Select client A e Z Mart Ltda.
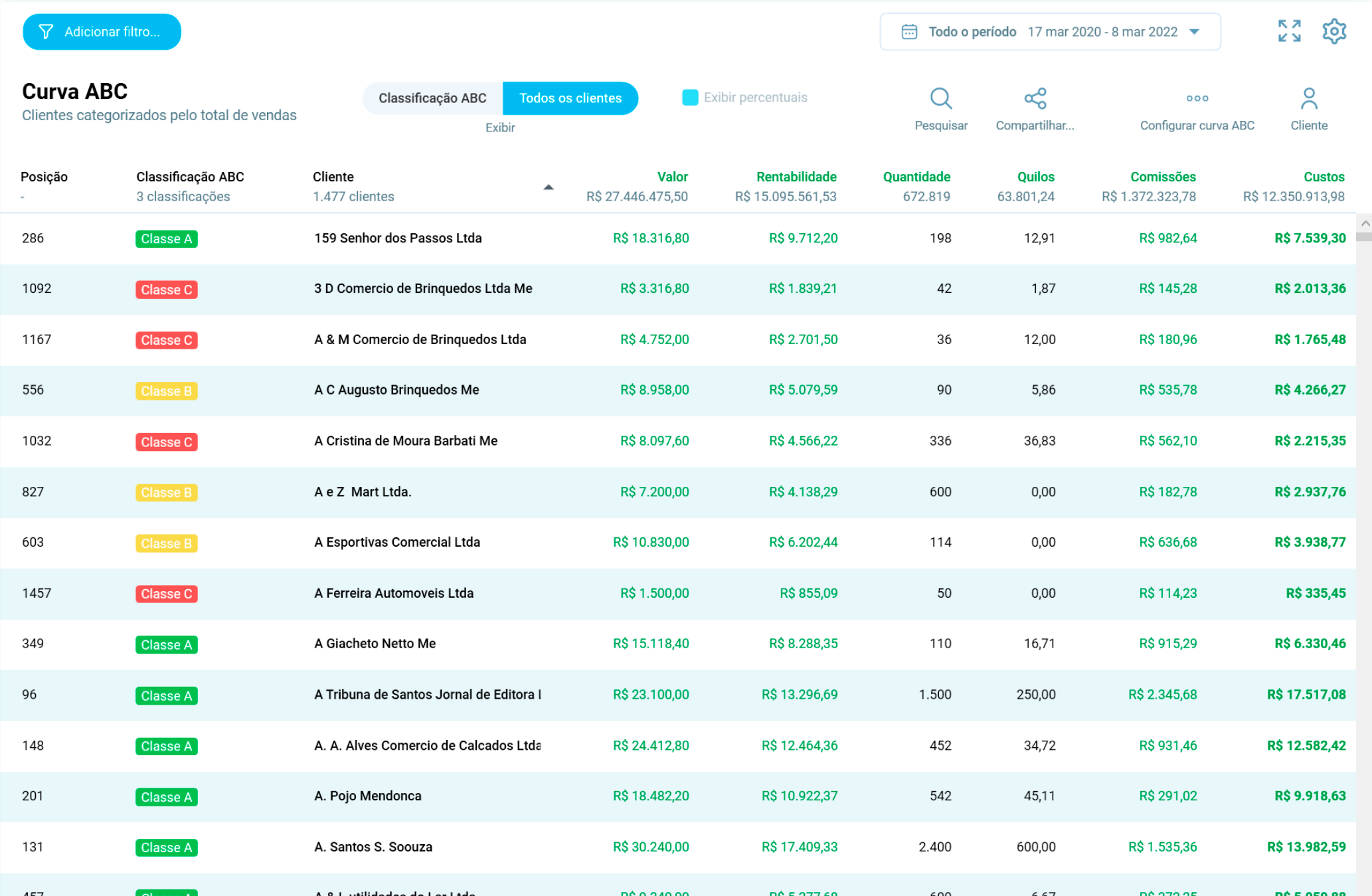This screenshot has width=1372, height=896. click(x=363, y=492)
